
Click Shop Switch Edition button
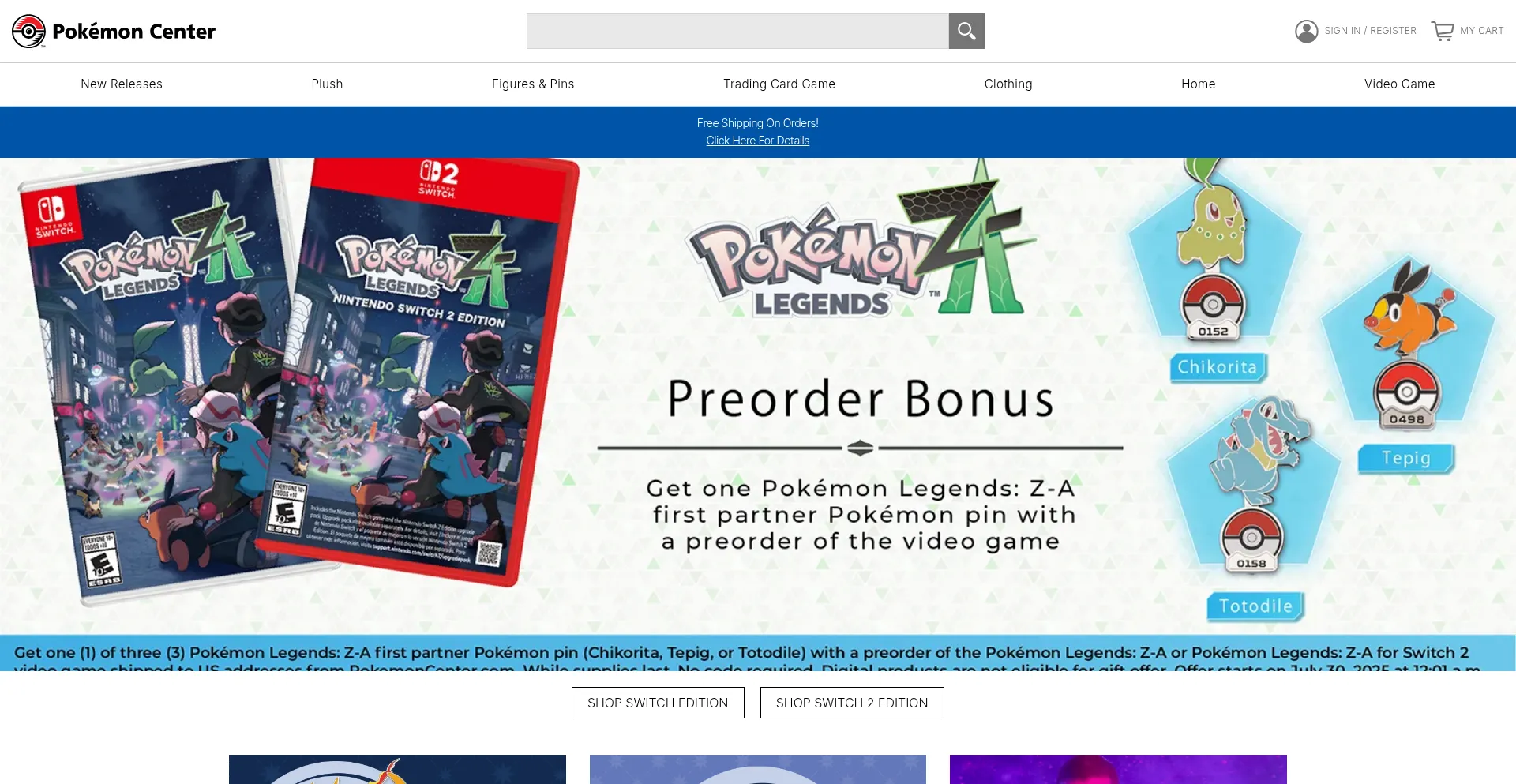pyautogui.click(x=658, y=703)
